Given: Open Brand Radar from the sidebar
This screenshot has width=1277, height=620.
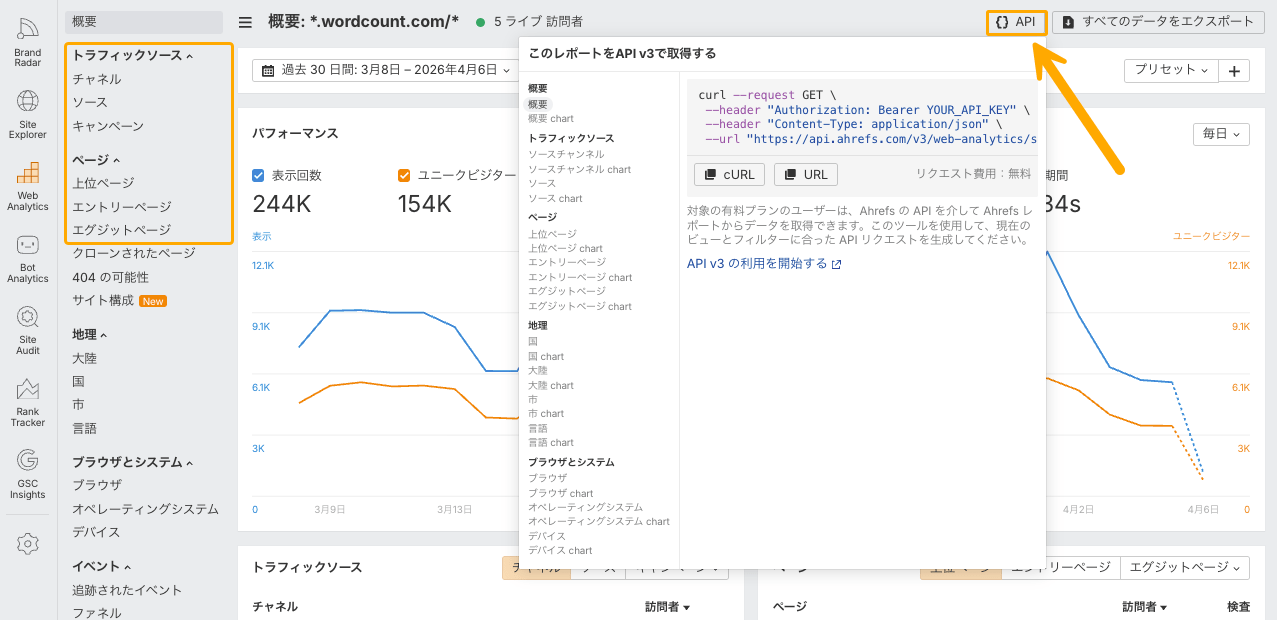Looking at the screenshot, I should click(28, 42).
